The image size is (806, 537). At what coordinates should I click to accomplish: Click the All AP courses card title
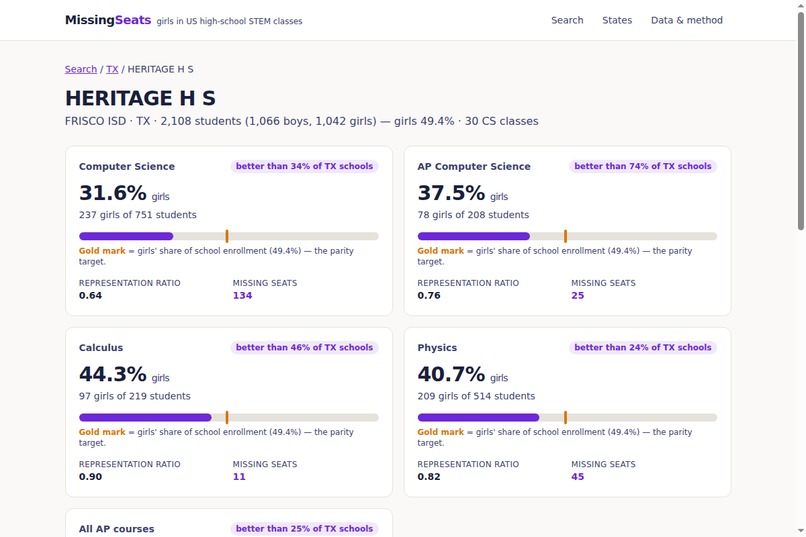click(x=116, y=529)
